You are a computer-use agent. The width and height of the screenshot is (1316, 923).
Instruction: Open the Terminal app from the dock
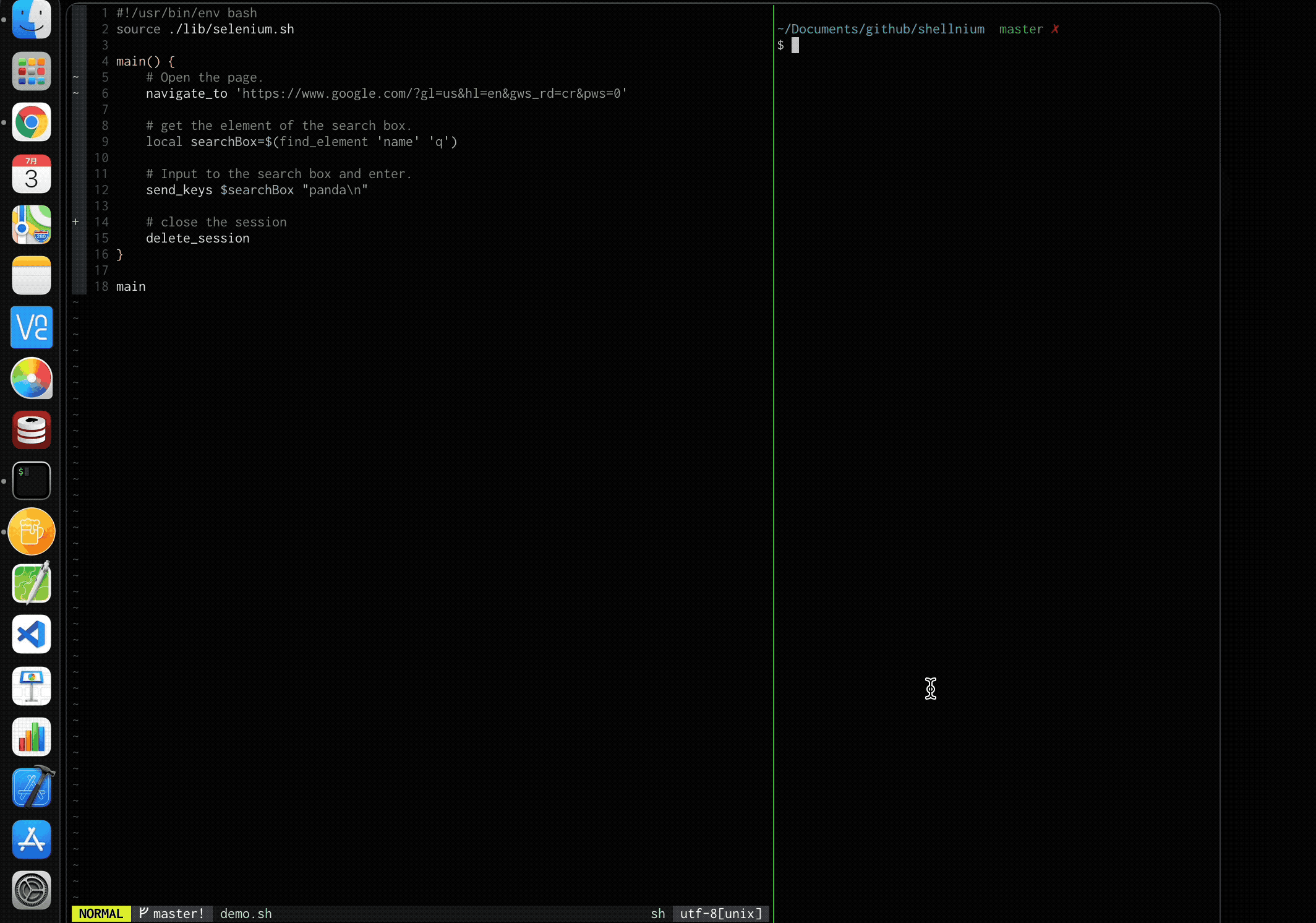31,480
